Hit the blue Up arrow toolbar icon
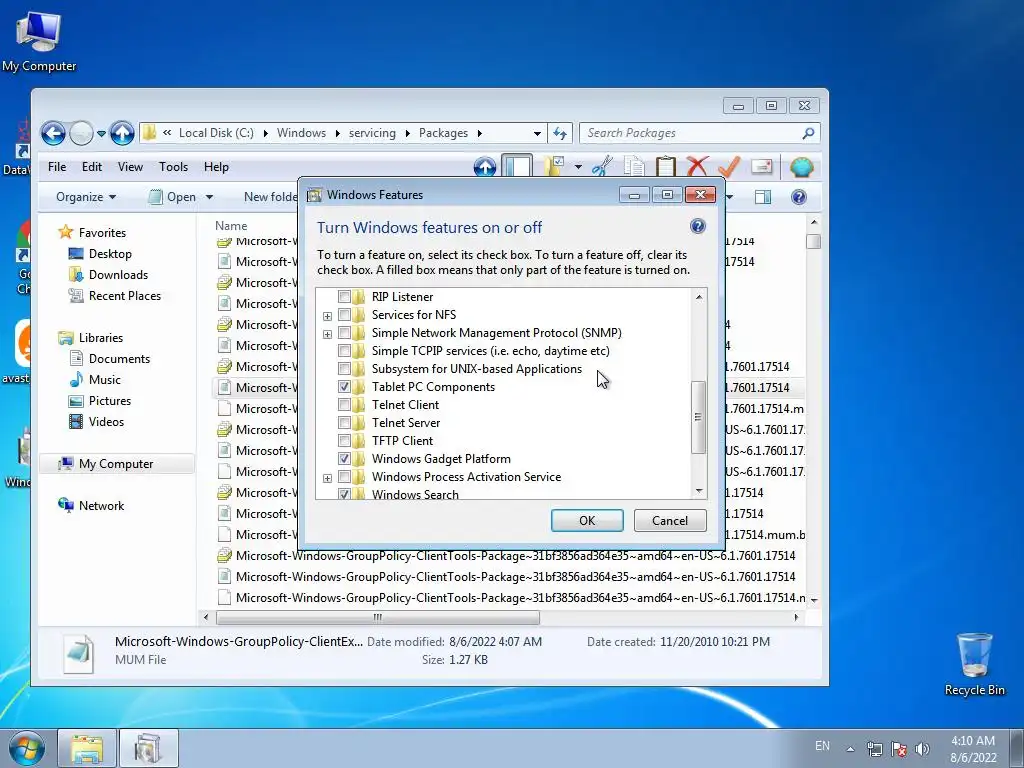Screen dimensions: 1024x768 click(x=485, y=167)
